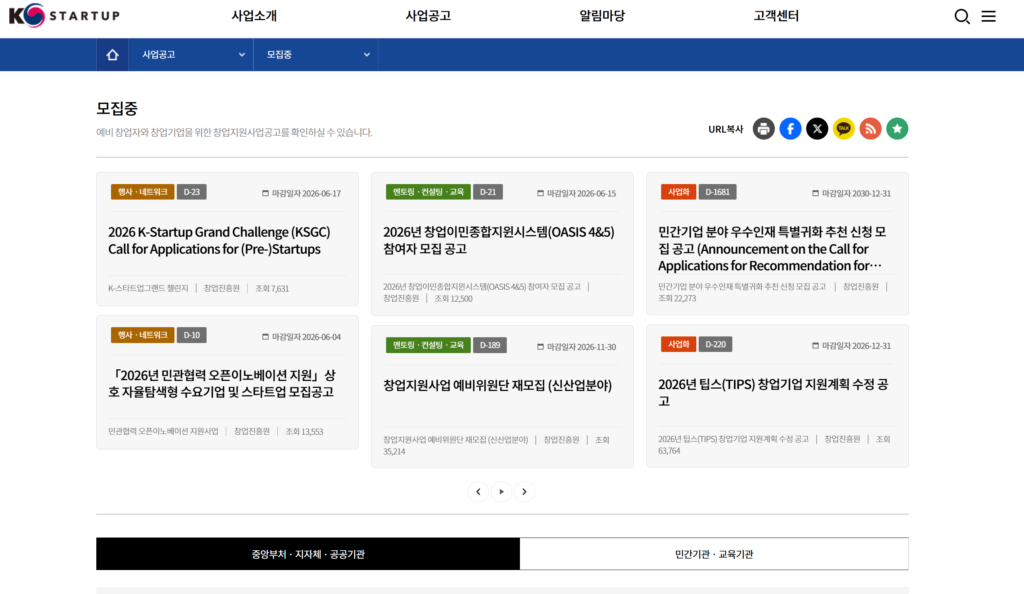
Task: Share on Facebook icon
Action: click(x=790, y=129)
